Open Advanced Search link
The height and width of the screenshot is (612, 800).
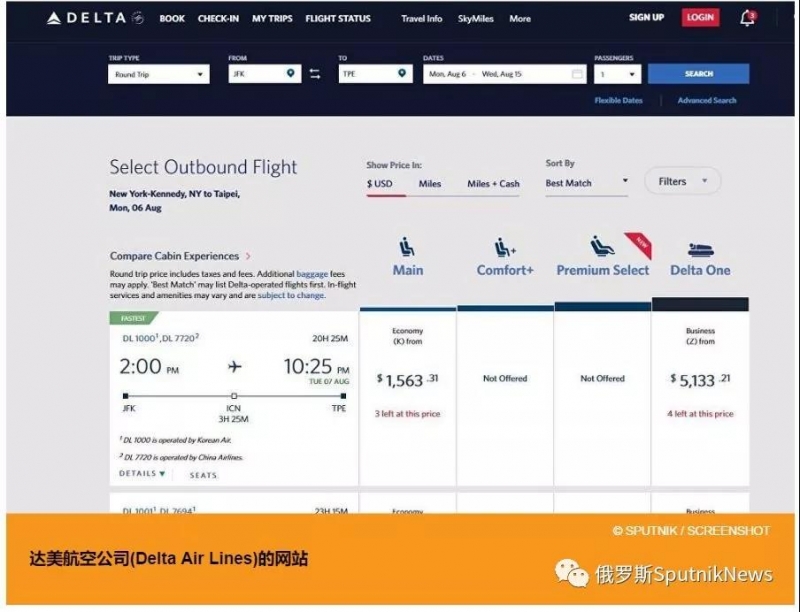coord(707,100)
